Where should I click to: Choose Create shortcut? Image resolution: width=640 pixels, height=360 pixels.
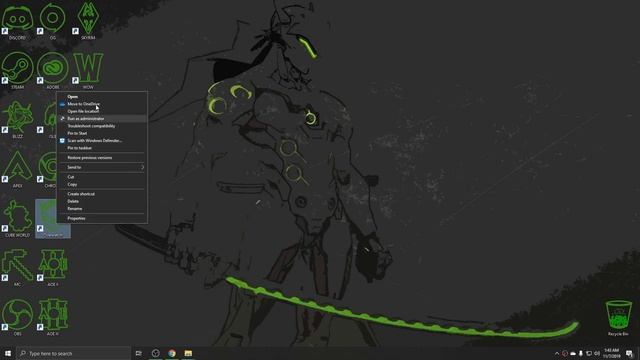[102, 194]
